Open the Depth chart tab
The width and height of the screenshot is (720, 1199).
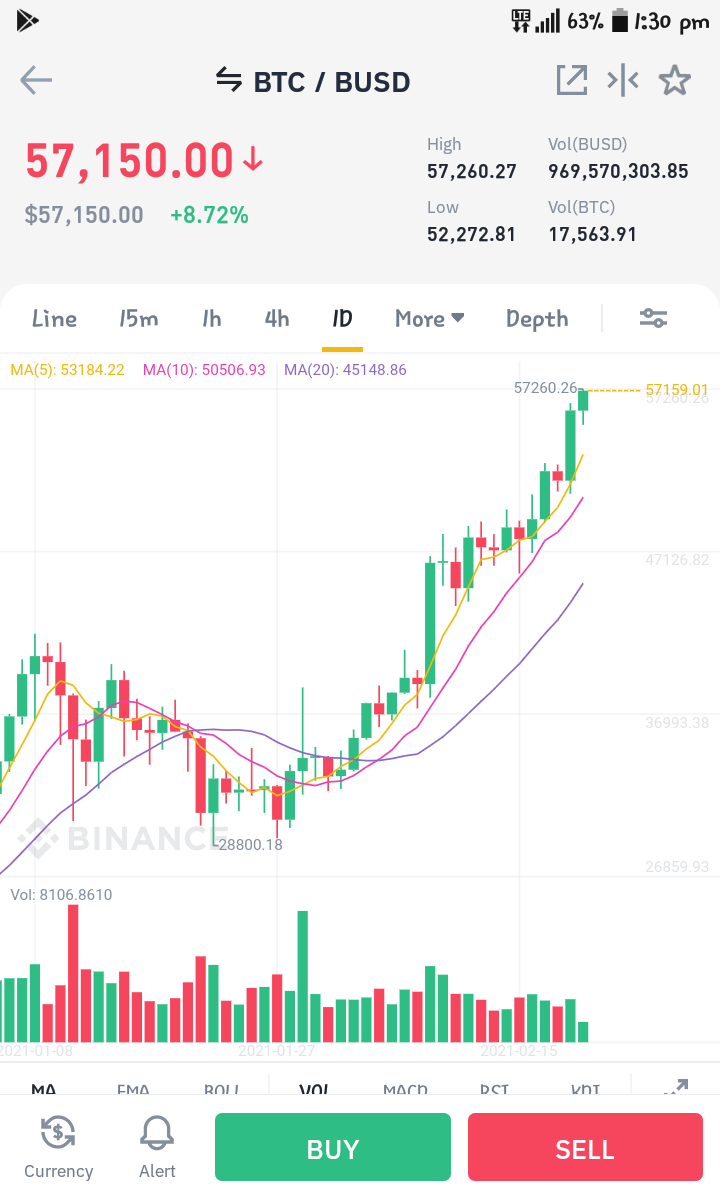click(x=537, y=319)
